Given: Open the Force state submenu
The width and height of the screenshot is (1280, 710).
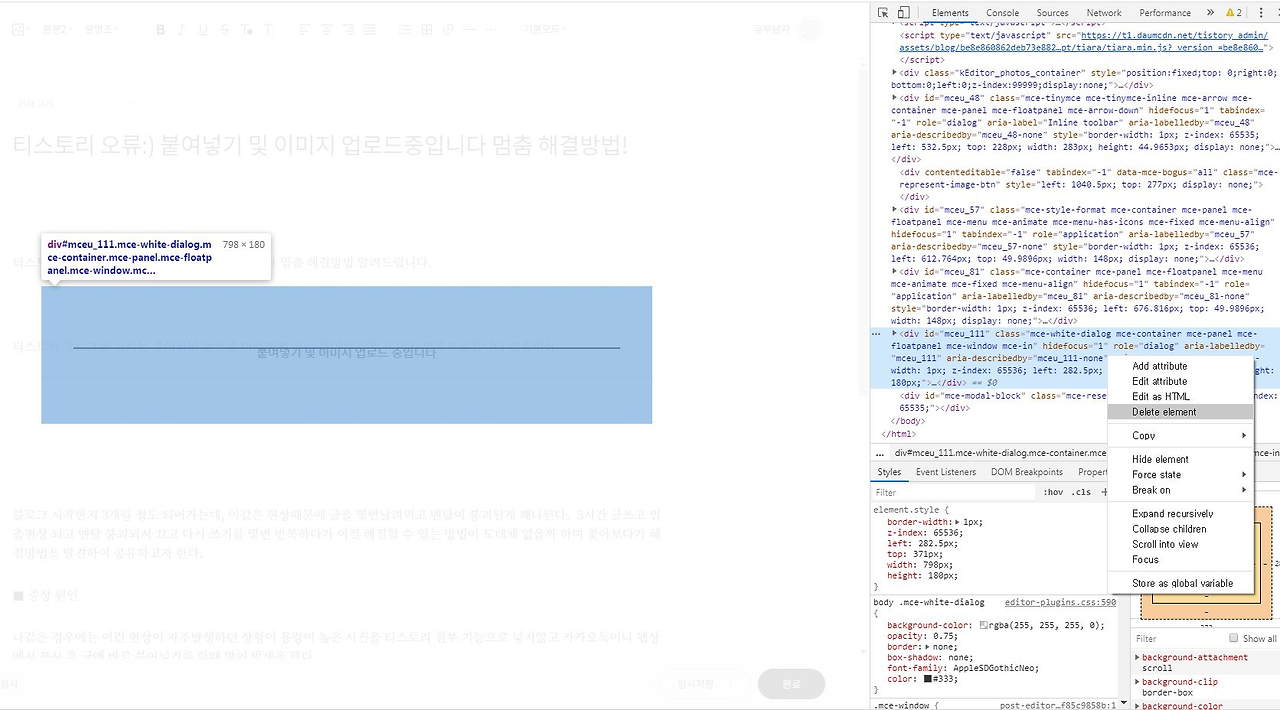Looking at the screenshot, I should [1180, 474].
